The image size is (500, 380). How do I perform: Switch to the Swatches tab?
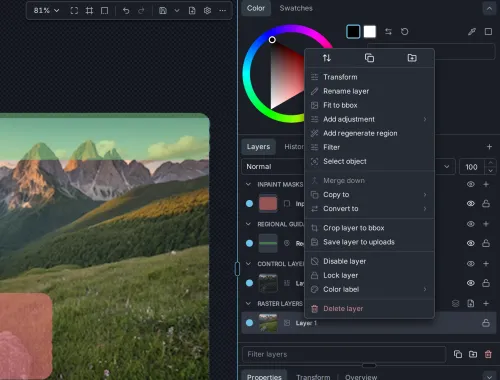296,8
